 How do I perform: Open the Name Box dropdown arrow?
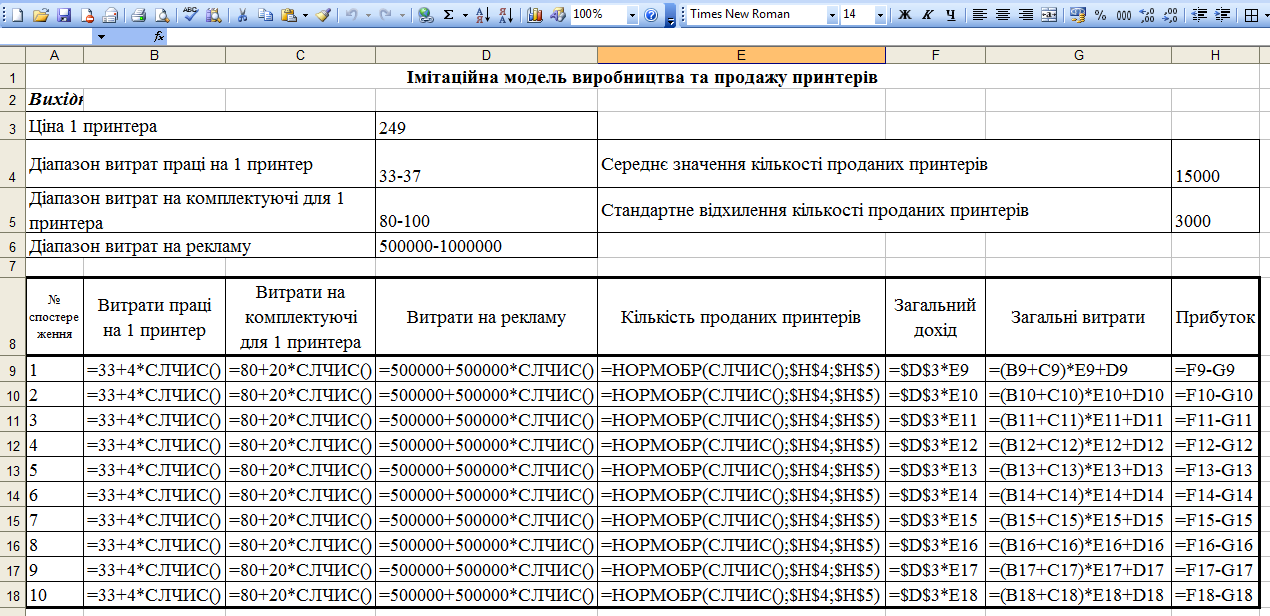coord(102,36)
